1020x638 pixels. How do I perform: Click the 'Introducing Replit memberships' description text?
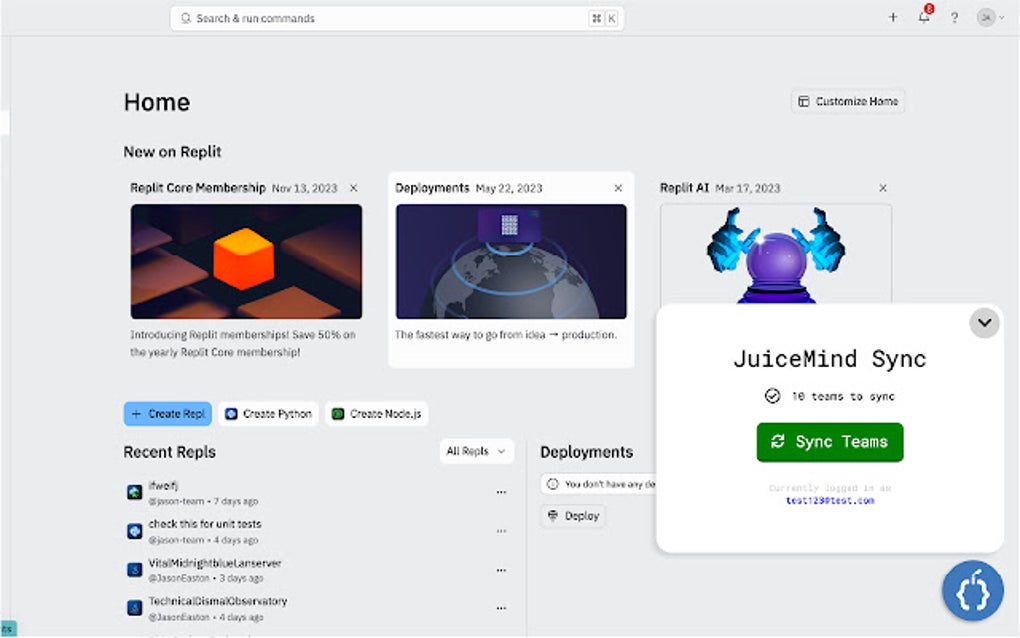[x=243, y=343]
